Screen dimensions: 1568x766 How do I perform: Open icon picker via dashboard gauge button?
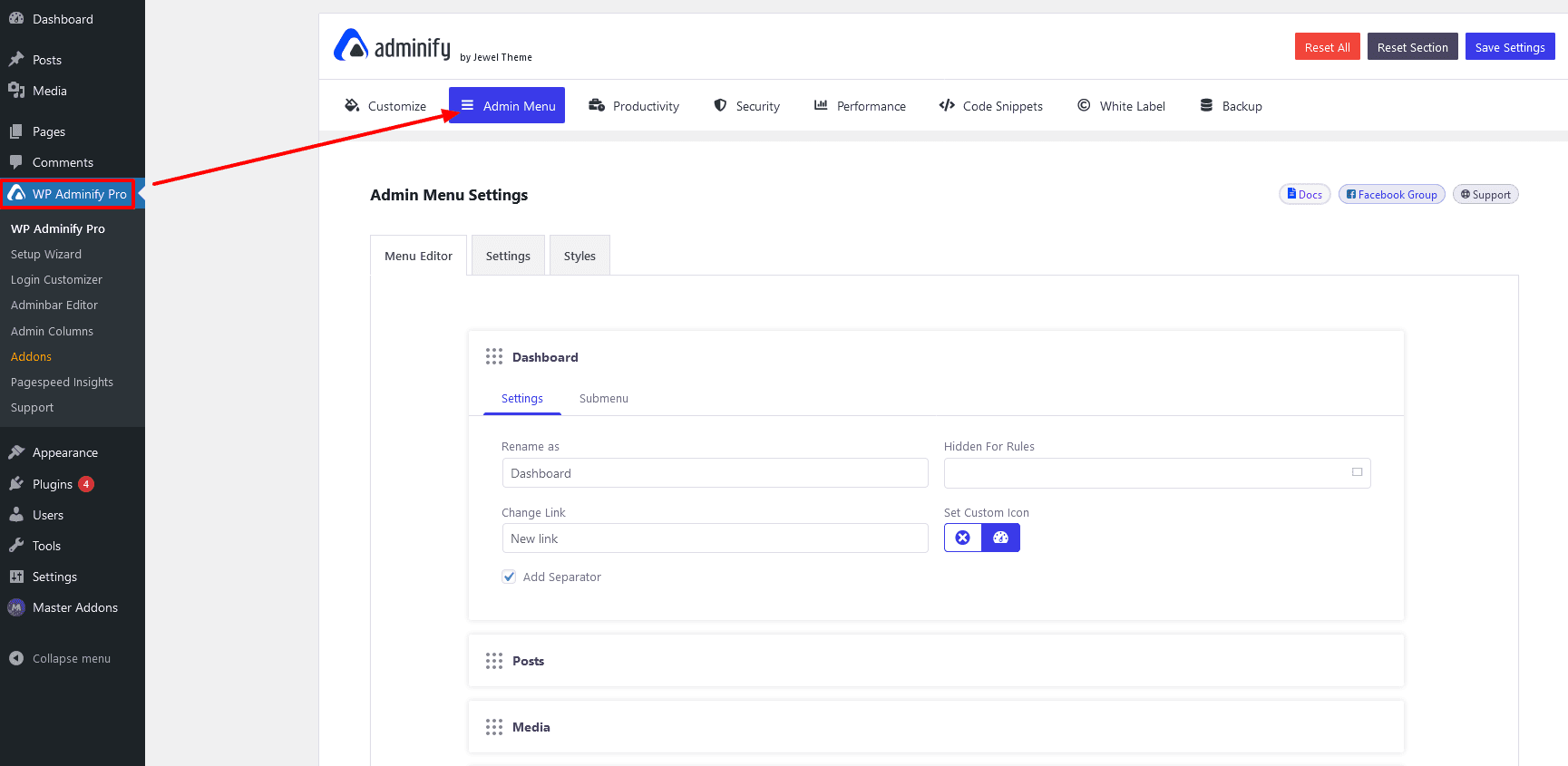pos(1001,538)
